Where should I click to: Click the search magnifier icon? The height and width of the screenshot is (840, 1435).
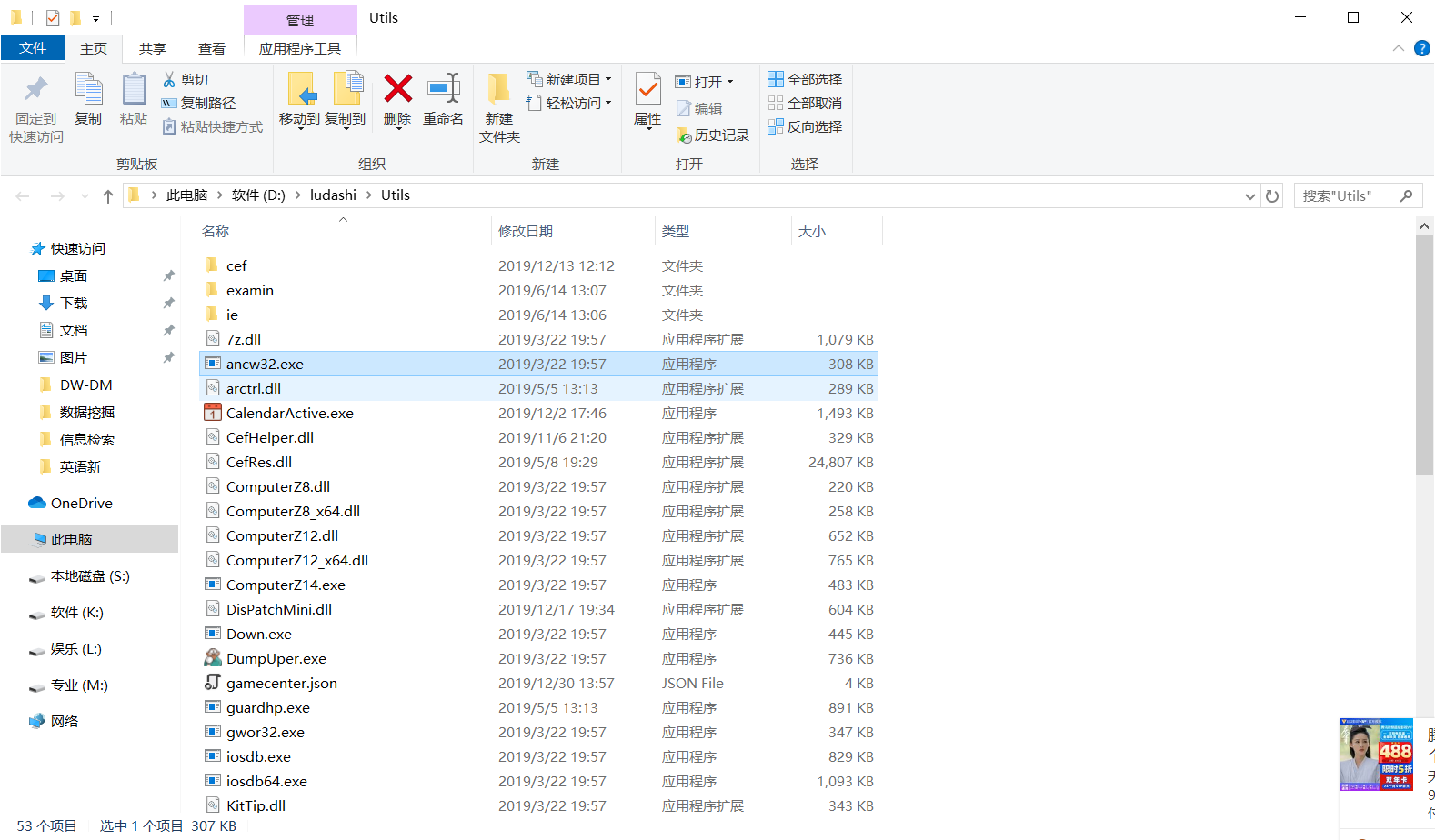1406,195
